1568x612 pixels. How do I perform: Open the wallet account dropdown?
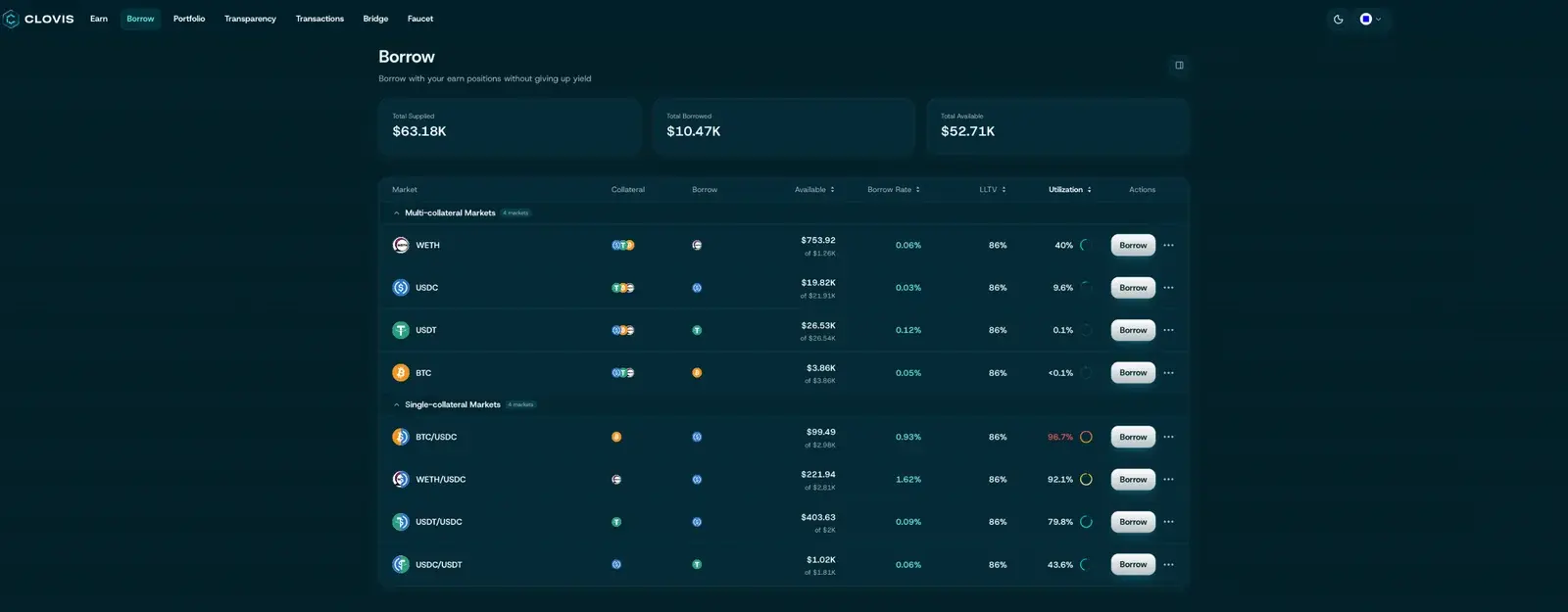1370,19
